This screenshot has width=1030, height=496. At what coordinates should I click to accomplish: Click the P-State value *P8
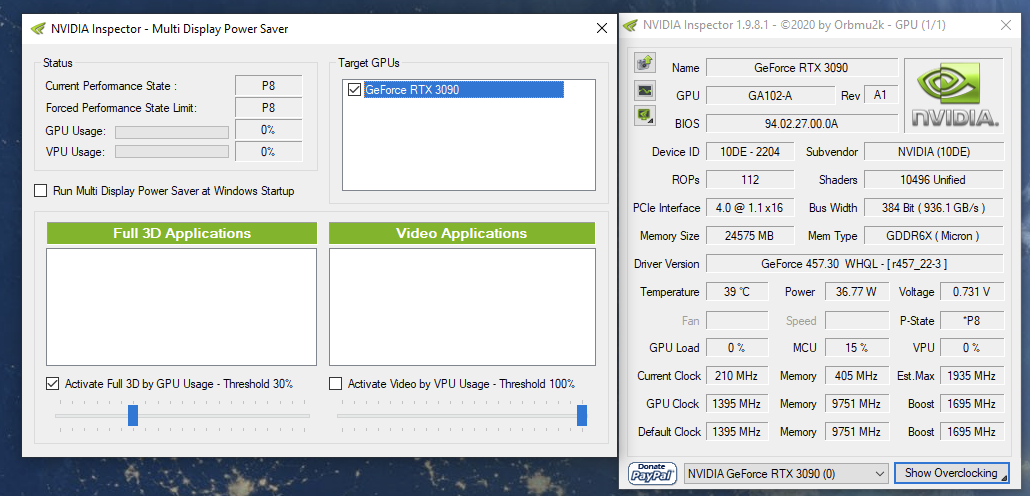pos(972,321)
